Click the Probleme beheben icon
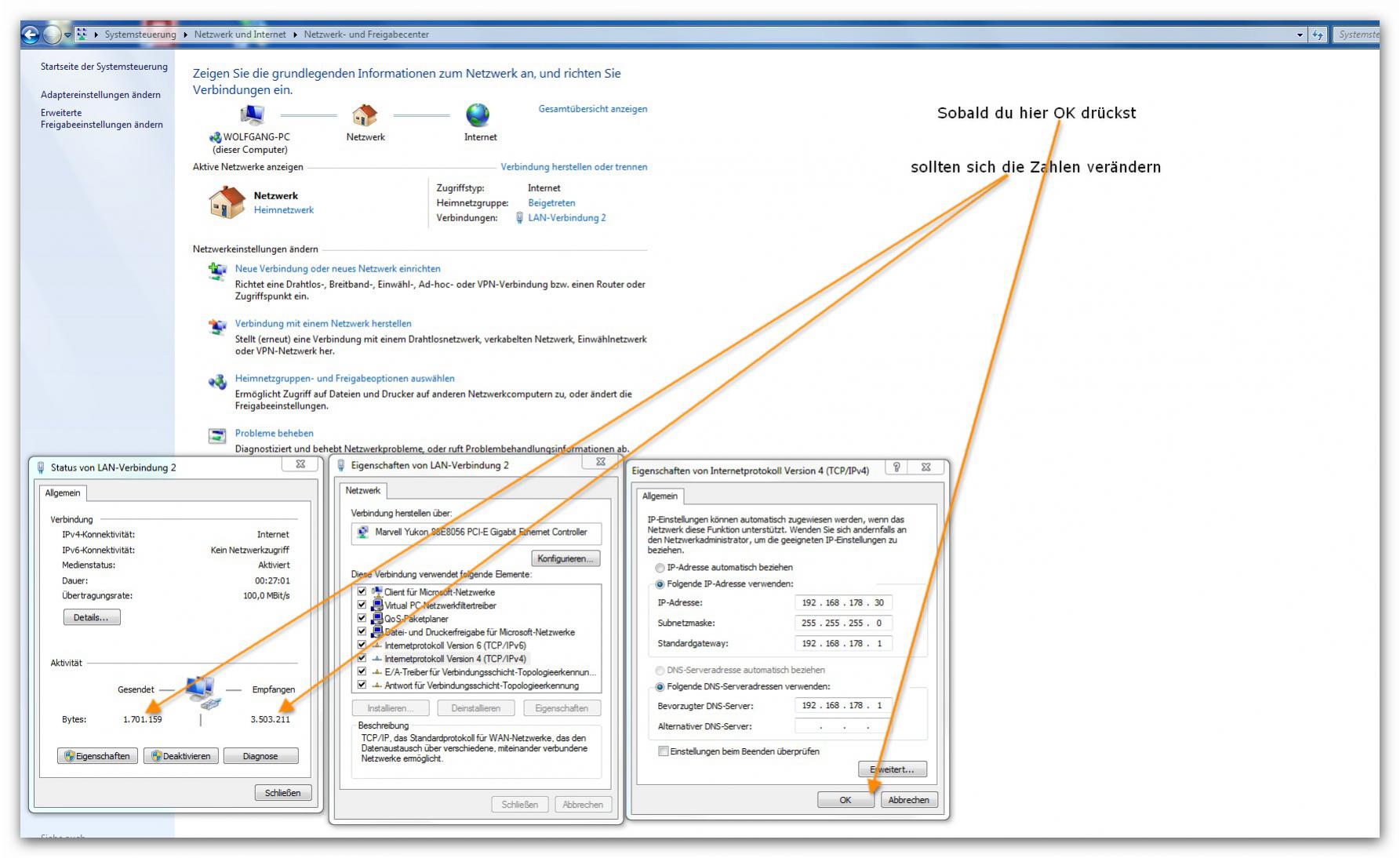The image size is (1400, 858). tap(217, 436)
